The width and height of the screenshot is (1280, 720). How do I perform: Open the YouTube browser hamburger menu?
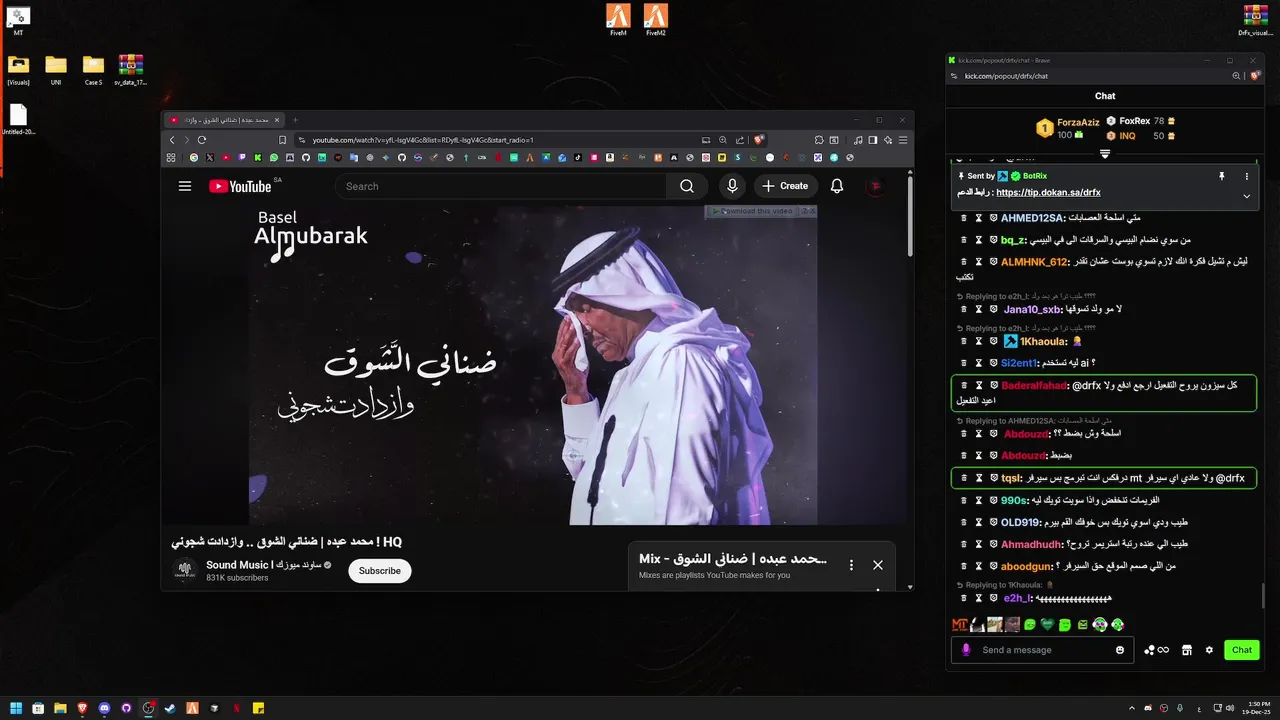(903, 140)
